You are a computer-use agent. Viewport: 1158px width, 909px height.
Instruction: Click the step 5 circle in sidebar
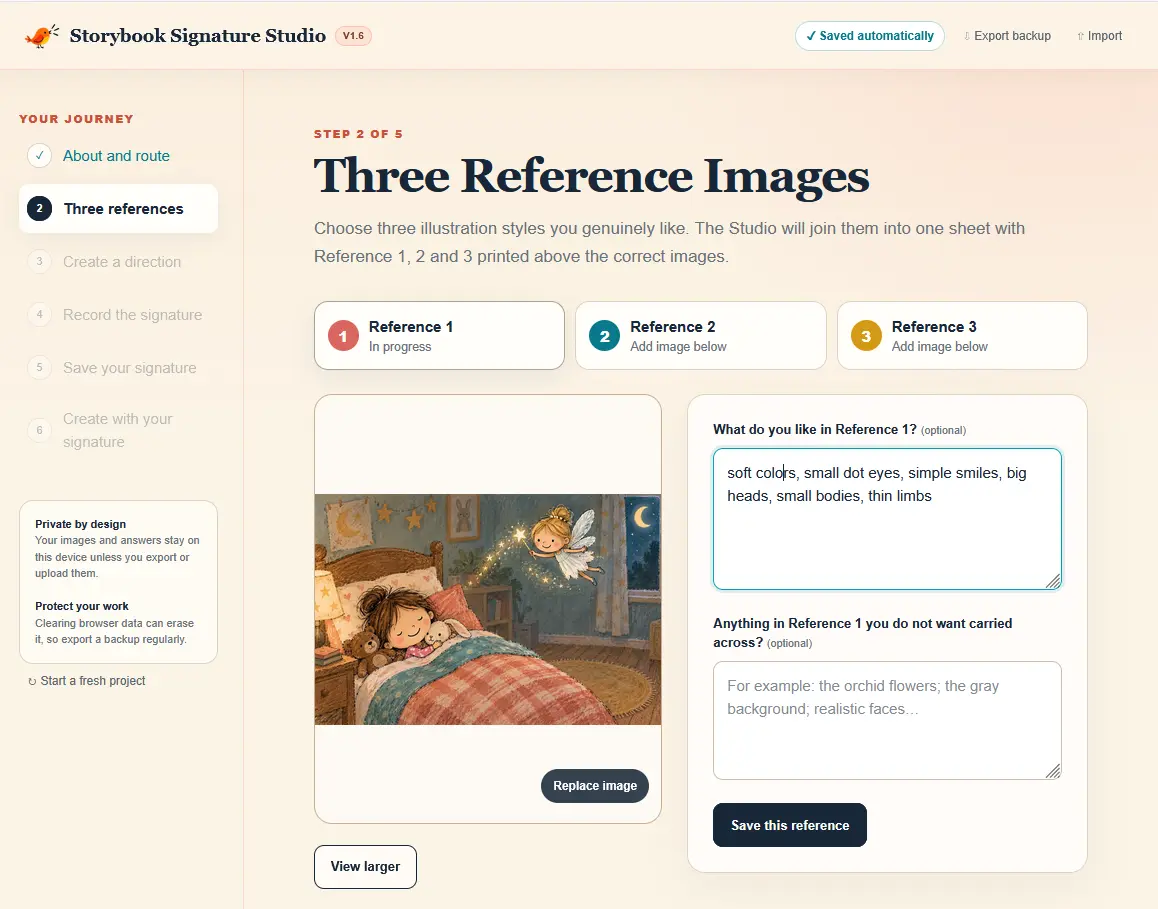pyautogui.click(x=39, y=368)
